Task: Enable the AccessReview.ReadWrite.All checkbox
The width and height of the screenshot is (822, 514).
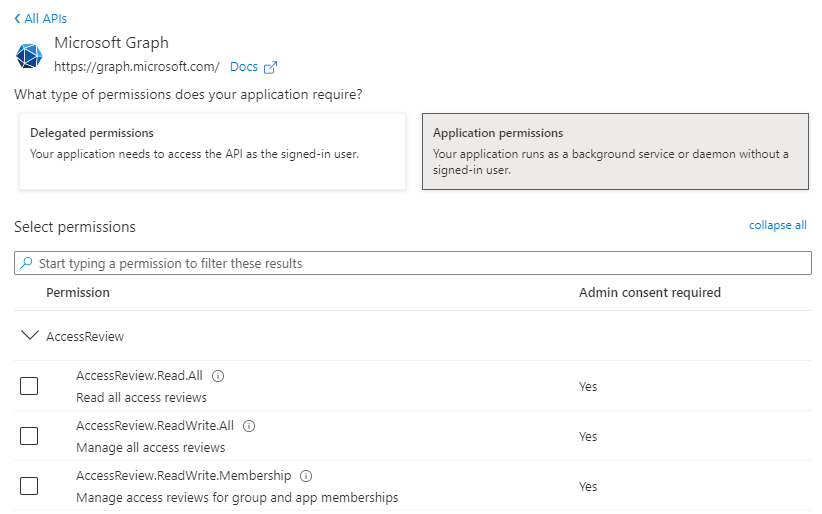Action: pos(29,436)
